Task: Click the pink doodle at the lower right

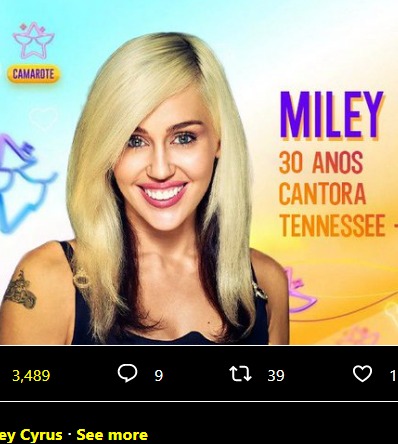Action: [300, 291]
